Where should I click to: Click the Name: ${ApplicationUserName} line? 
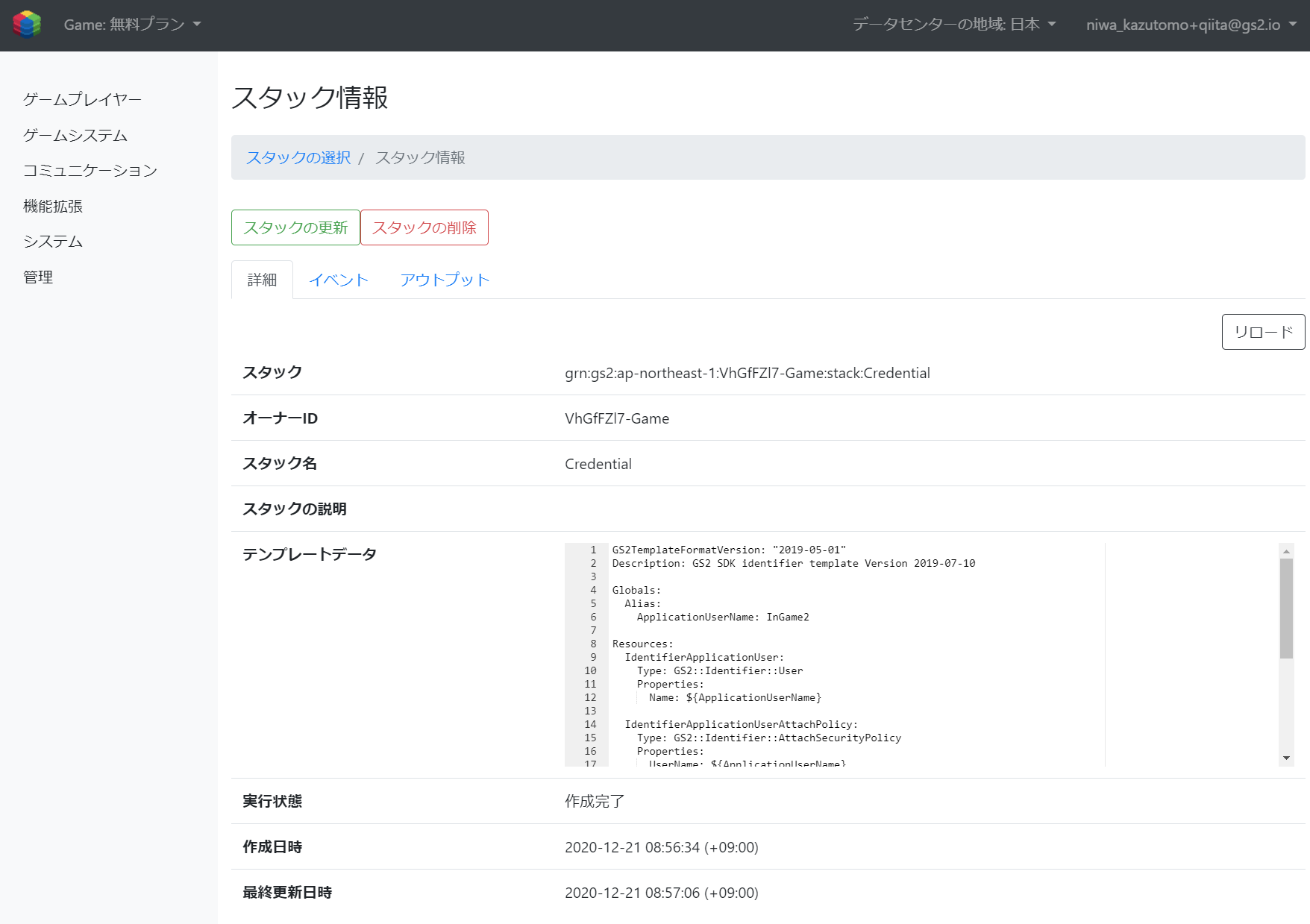(735, 697)
